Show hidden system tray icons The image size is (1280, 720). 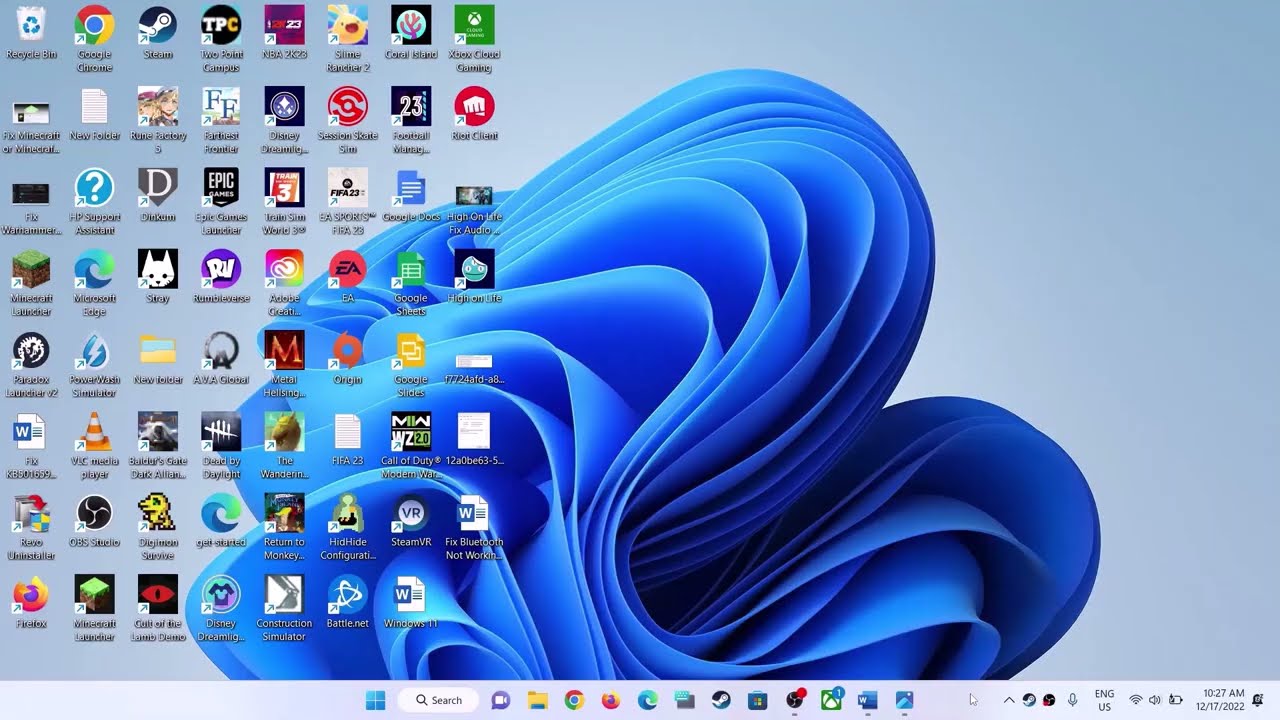click(1008, 700)
